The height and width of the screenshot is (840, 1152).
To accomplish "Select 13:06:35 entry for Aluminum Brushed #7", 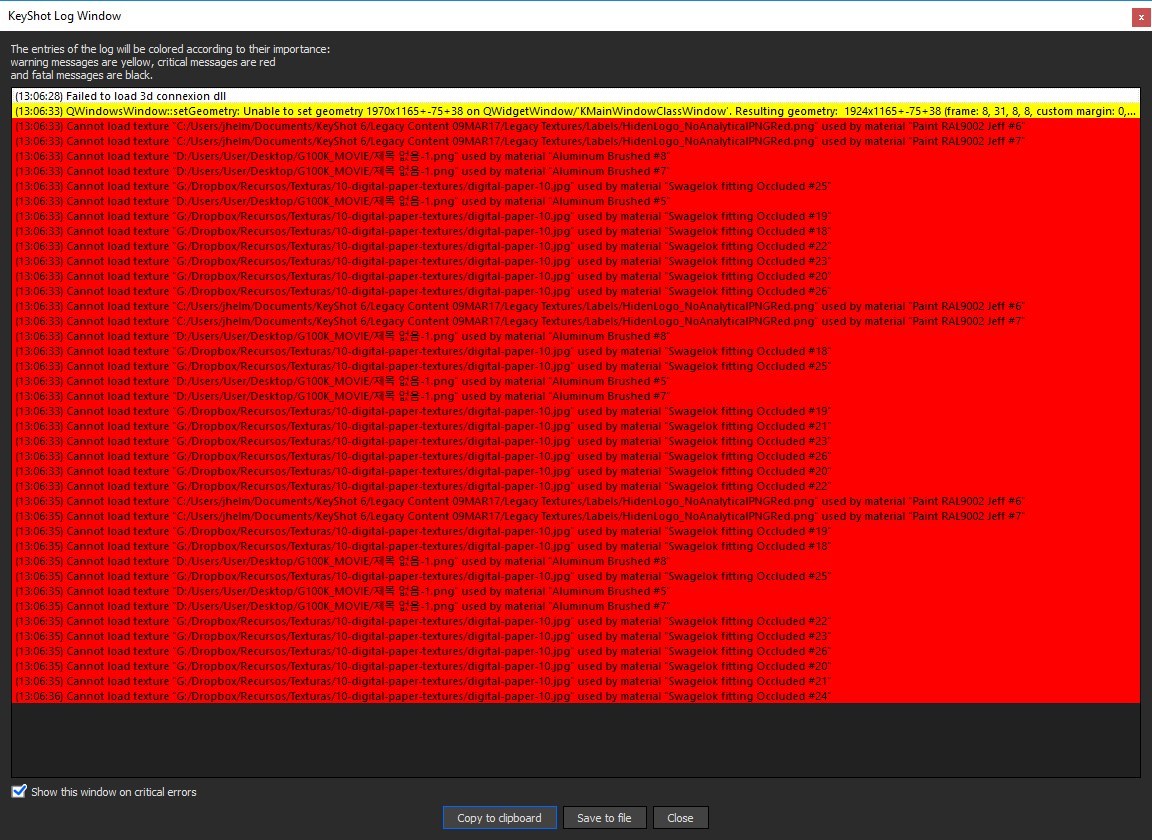I will (576, 606).
